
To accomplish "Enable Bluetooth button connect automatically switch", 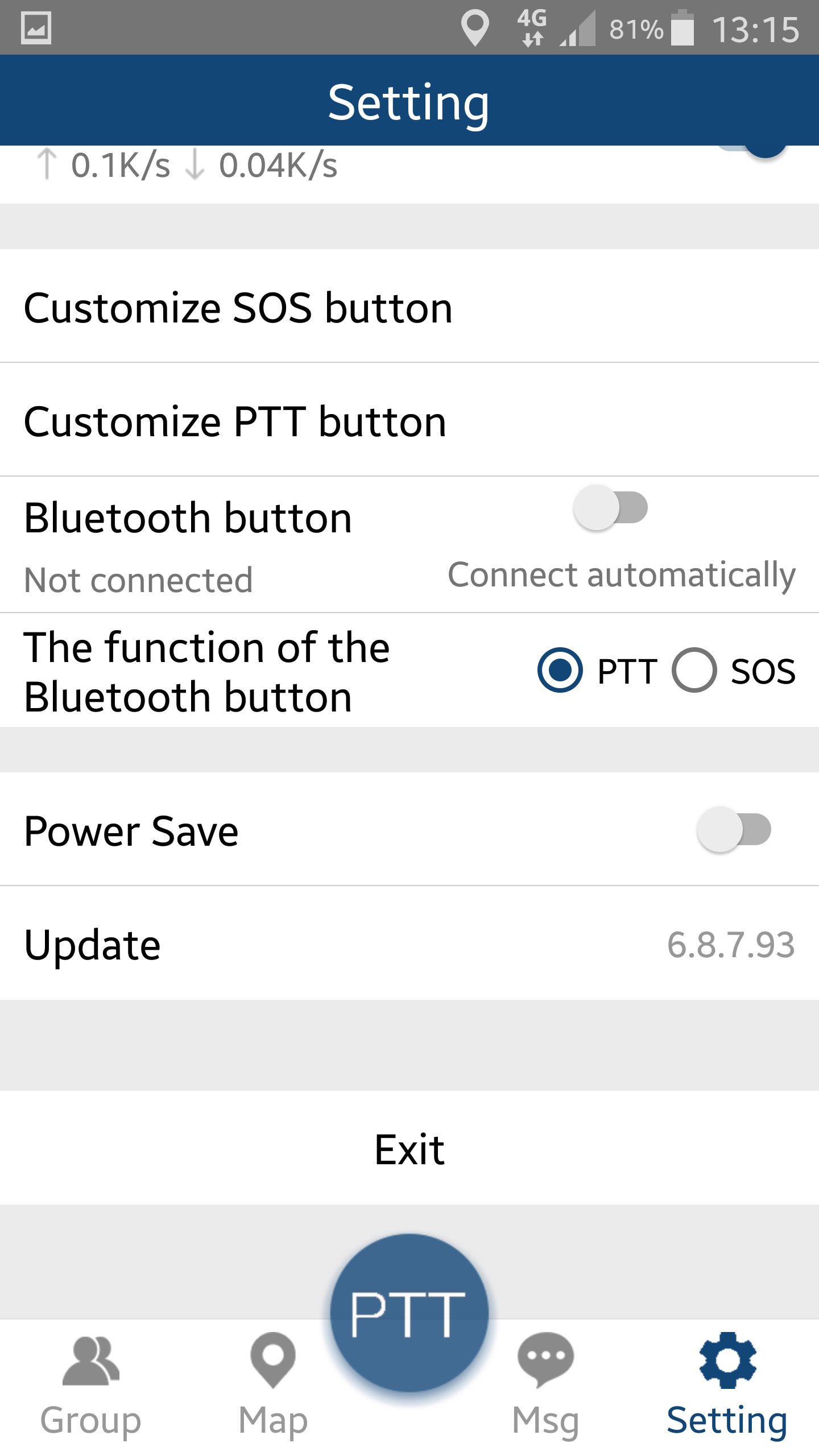I will 610,507.
